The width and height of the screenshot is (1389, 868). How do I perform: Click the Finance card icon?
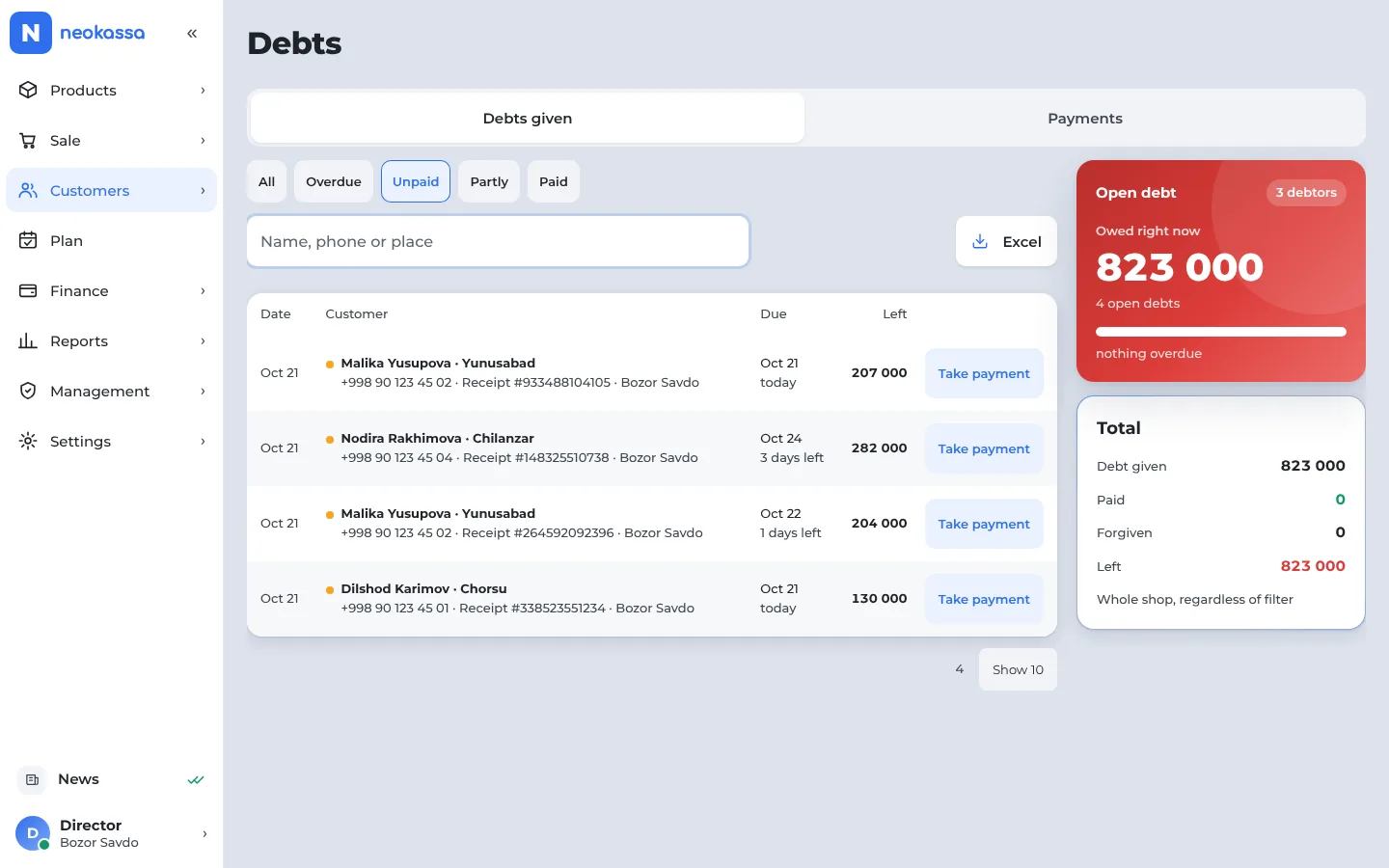(x=28, y=290)
